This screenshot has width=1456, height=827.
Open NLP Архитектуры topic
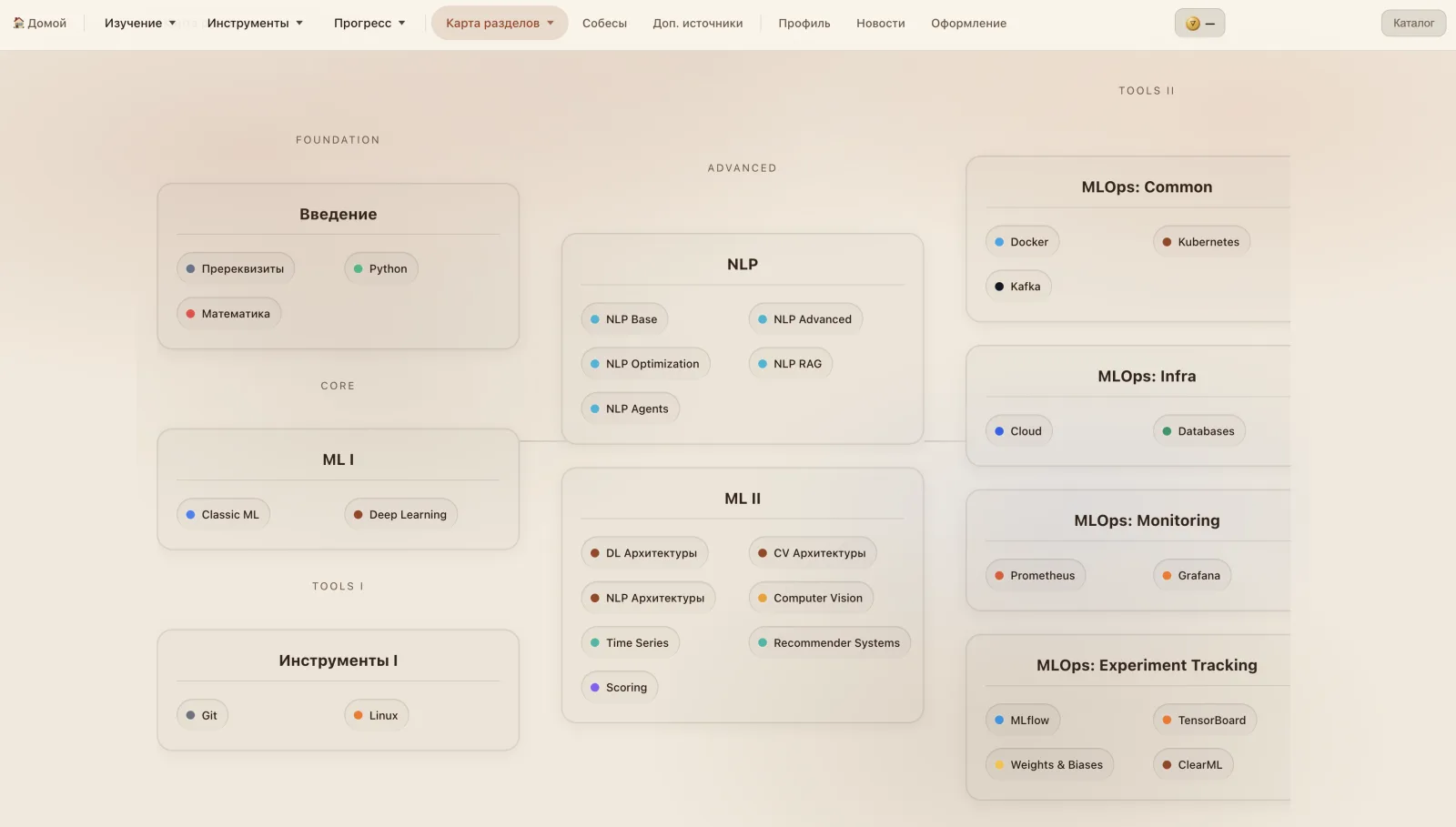click(648, 598)
